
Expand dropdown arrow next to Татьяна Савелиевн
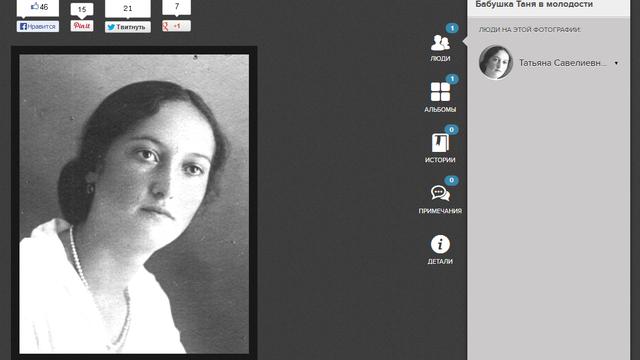pyautogui.click(x=616, y=63)
